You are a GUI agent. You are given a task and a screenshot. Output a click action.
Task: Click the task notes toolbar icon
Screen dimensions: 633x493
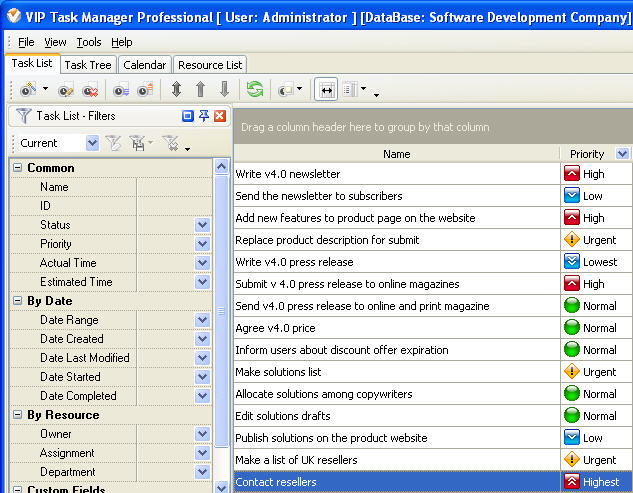coord(286,89)
